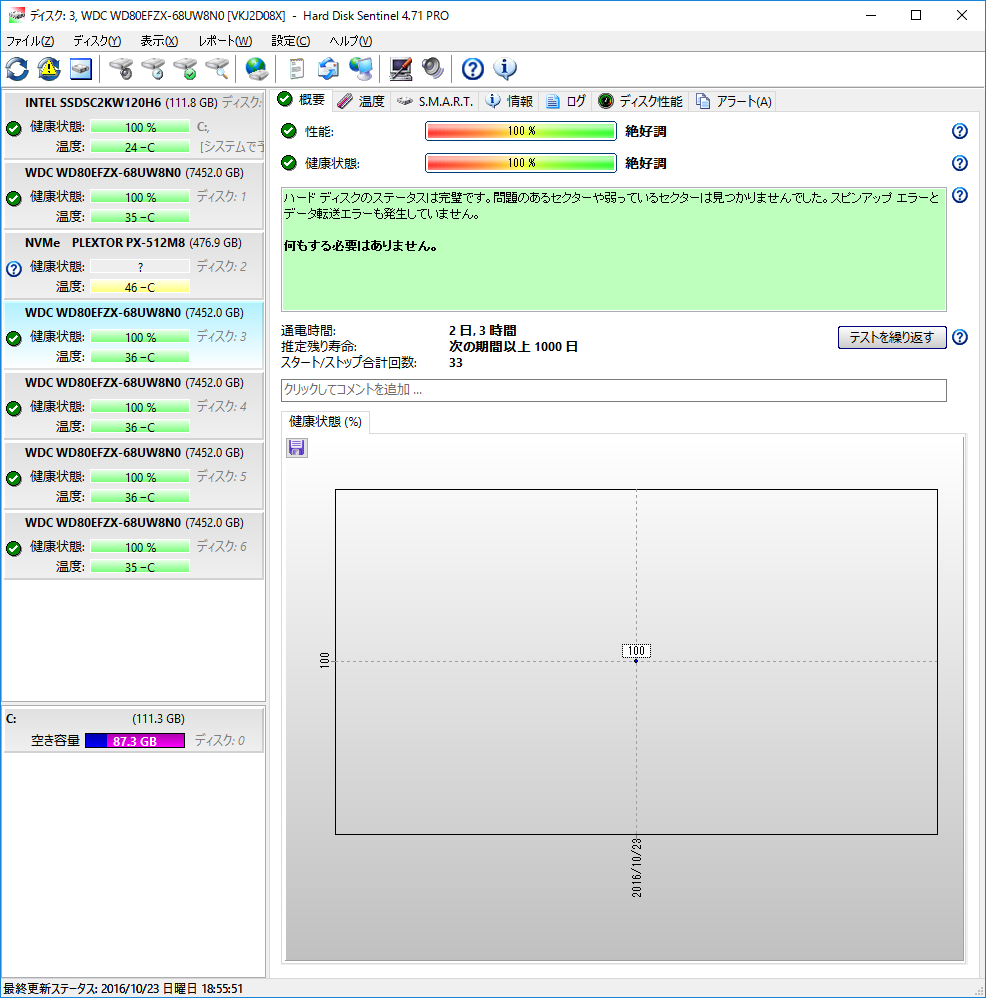This screenshot has height=998, width=986.
Task: Click the refresh icon with yellow warning sign
Action: tap(49, 69)
